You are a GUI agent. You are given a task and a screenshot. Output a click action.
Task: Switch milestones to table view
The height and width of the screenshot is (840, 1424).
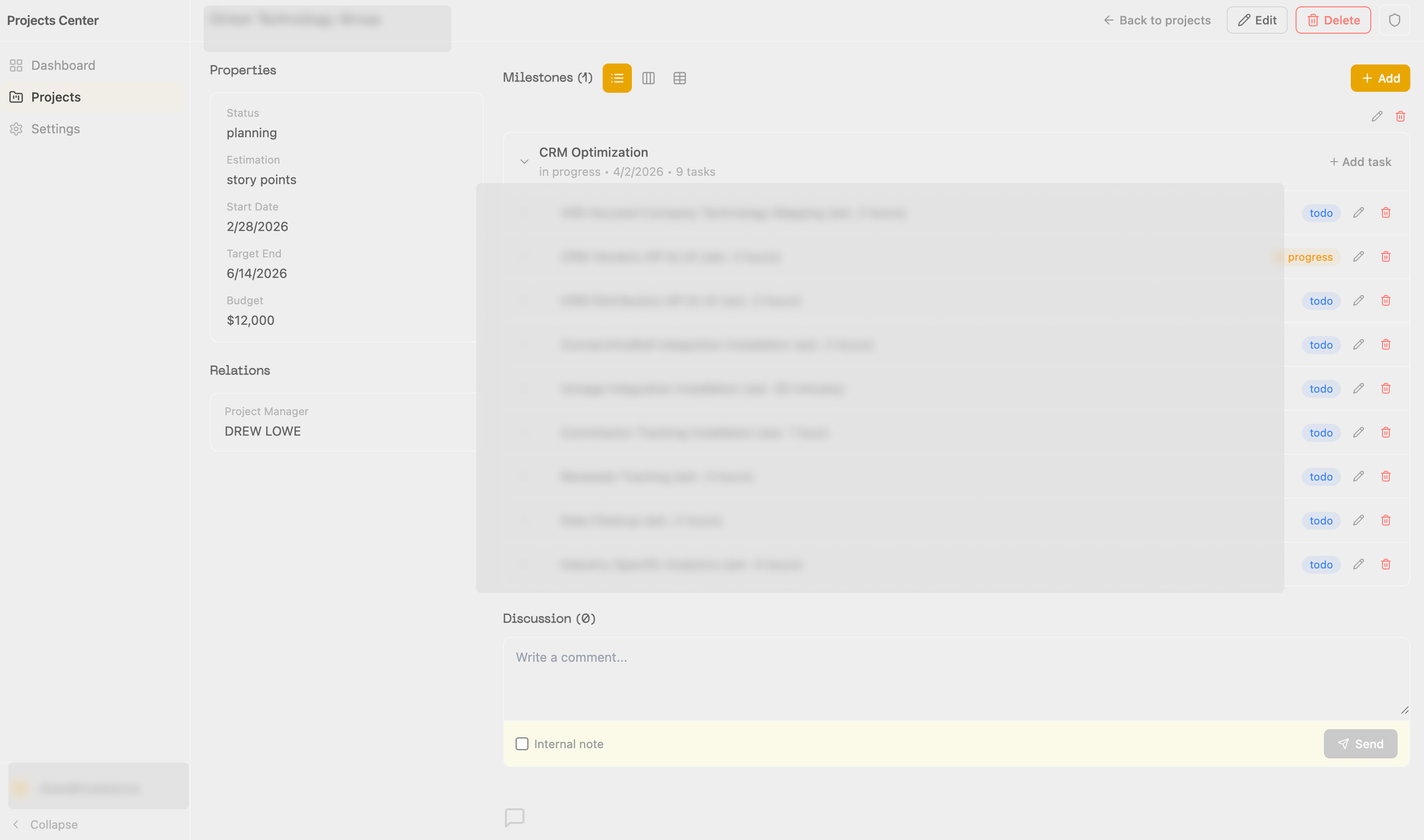tap(679, 78)
